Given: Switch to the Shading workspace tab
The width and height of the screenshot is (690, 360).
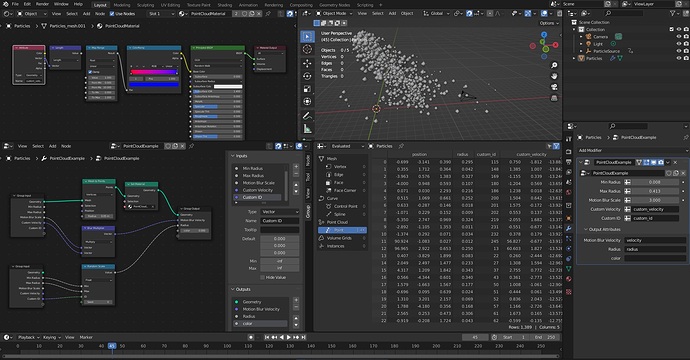Looking at the screenshot, I should (x=224, y=5).
